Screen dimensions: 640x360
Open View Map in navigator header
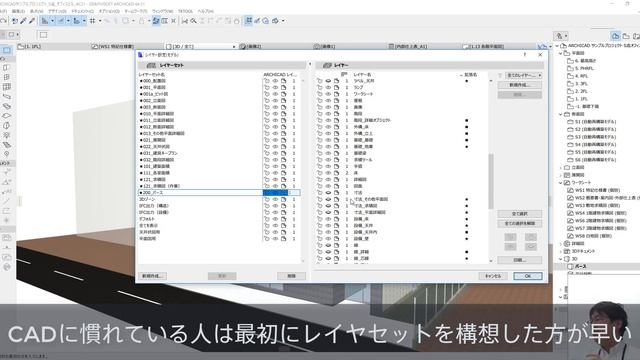coord(626,36)
